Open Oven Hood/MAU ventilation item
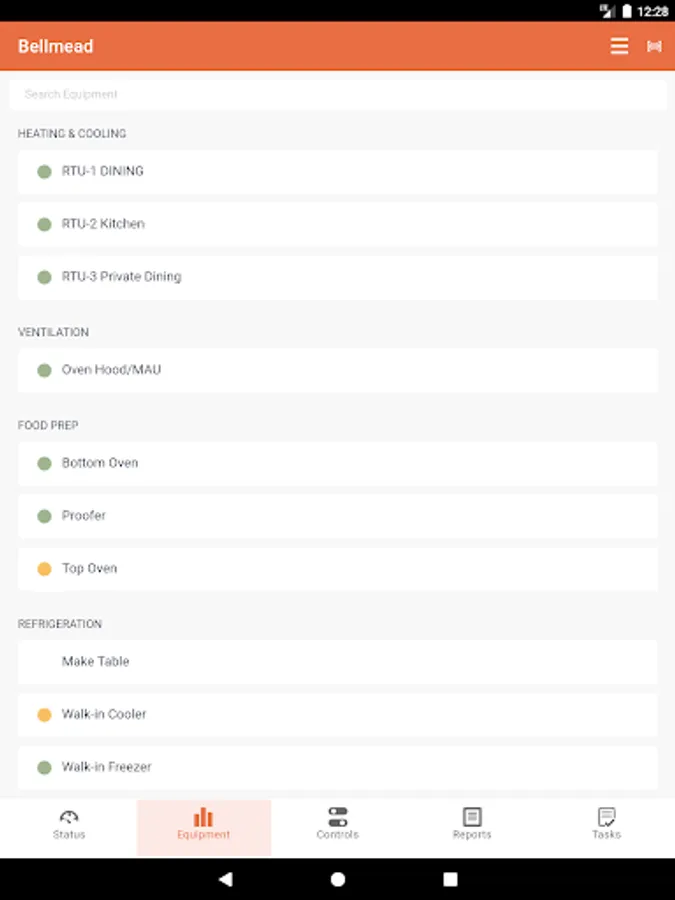Viewport: 675px width, 900px height. (x=338, y=370)
